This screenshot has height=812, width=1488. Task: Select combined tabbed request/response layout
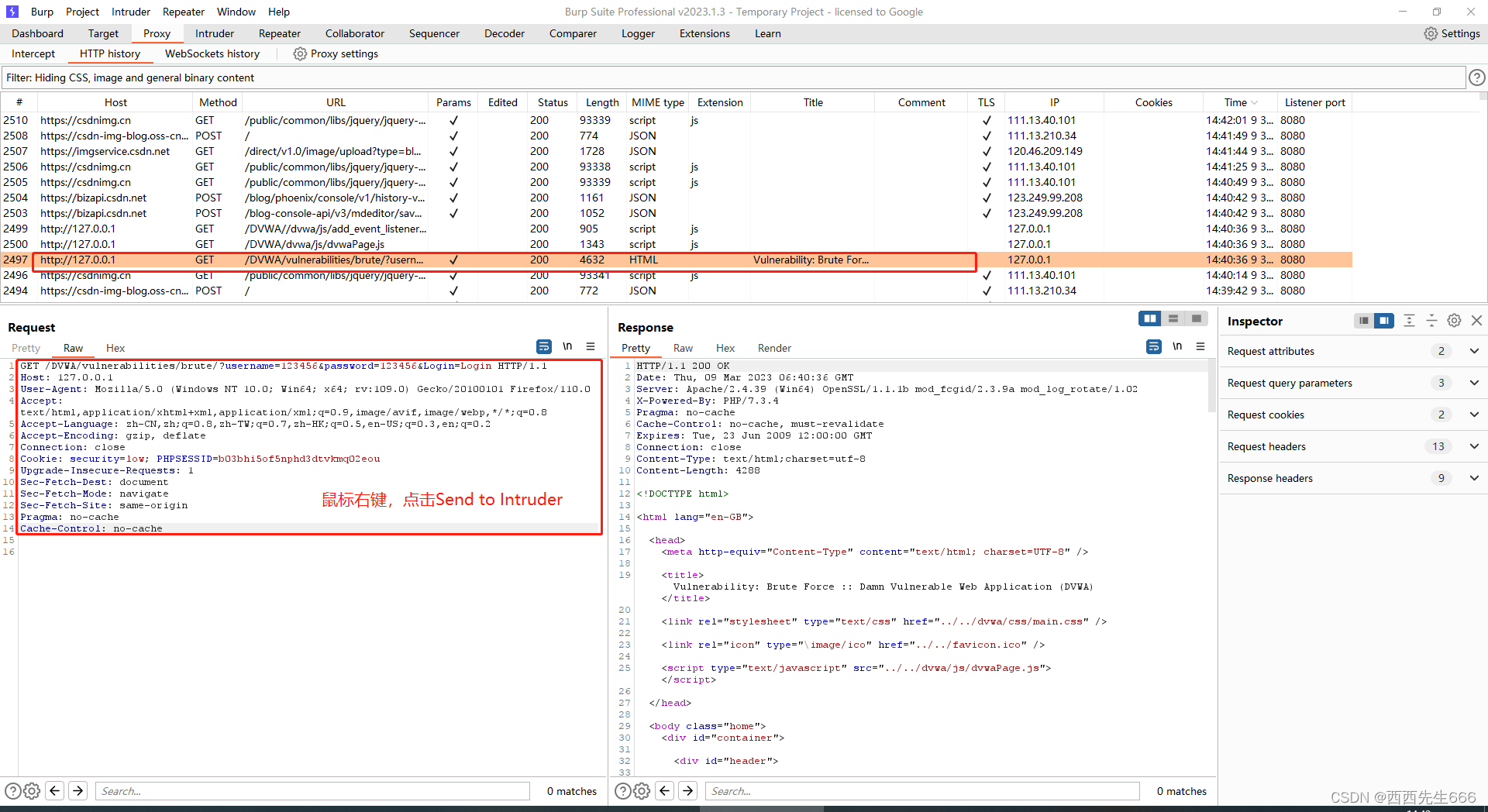click(1197, 318)
